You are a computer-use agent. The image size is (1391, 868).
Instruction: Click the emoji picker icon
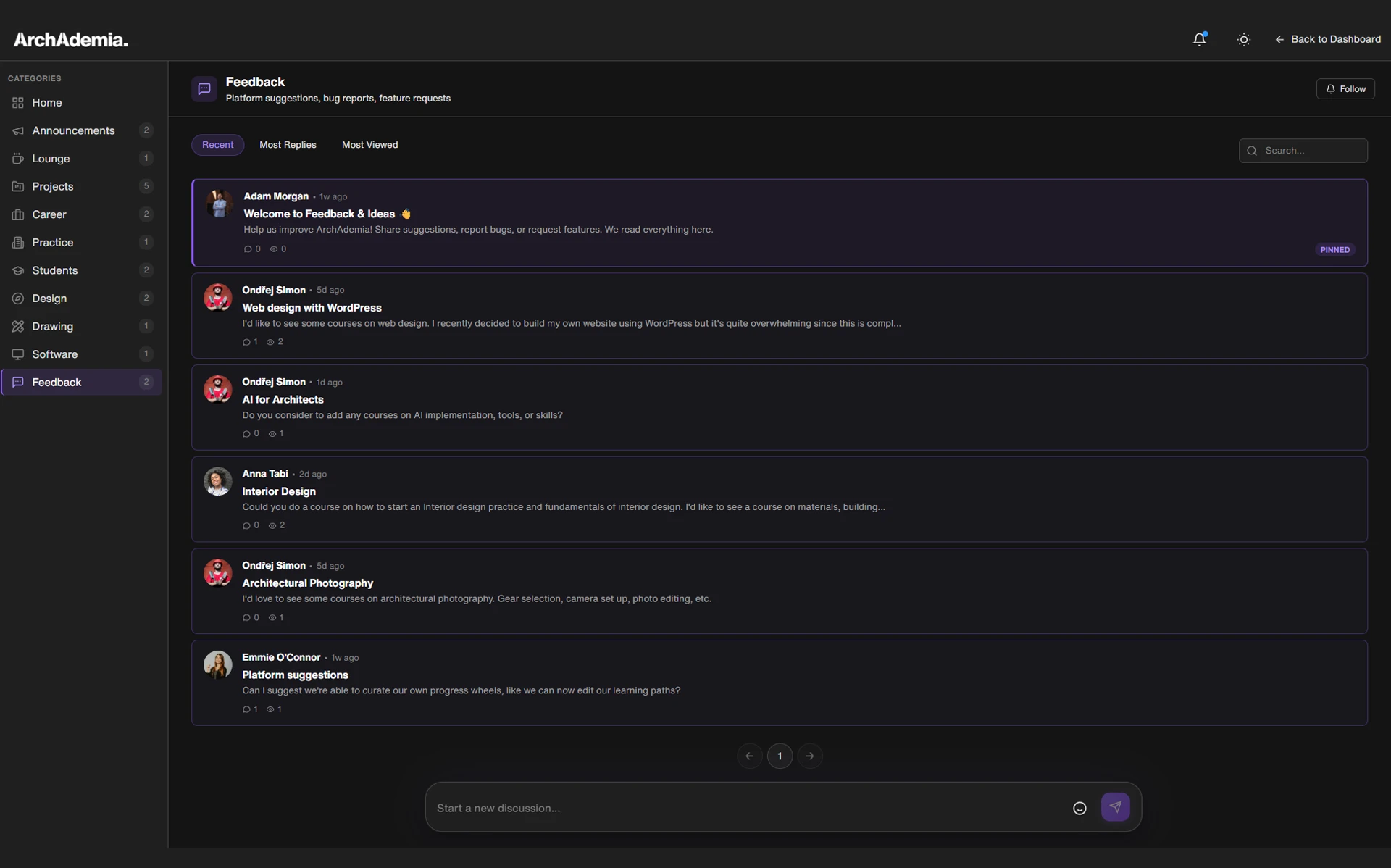1079,808
